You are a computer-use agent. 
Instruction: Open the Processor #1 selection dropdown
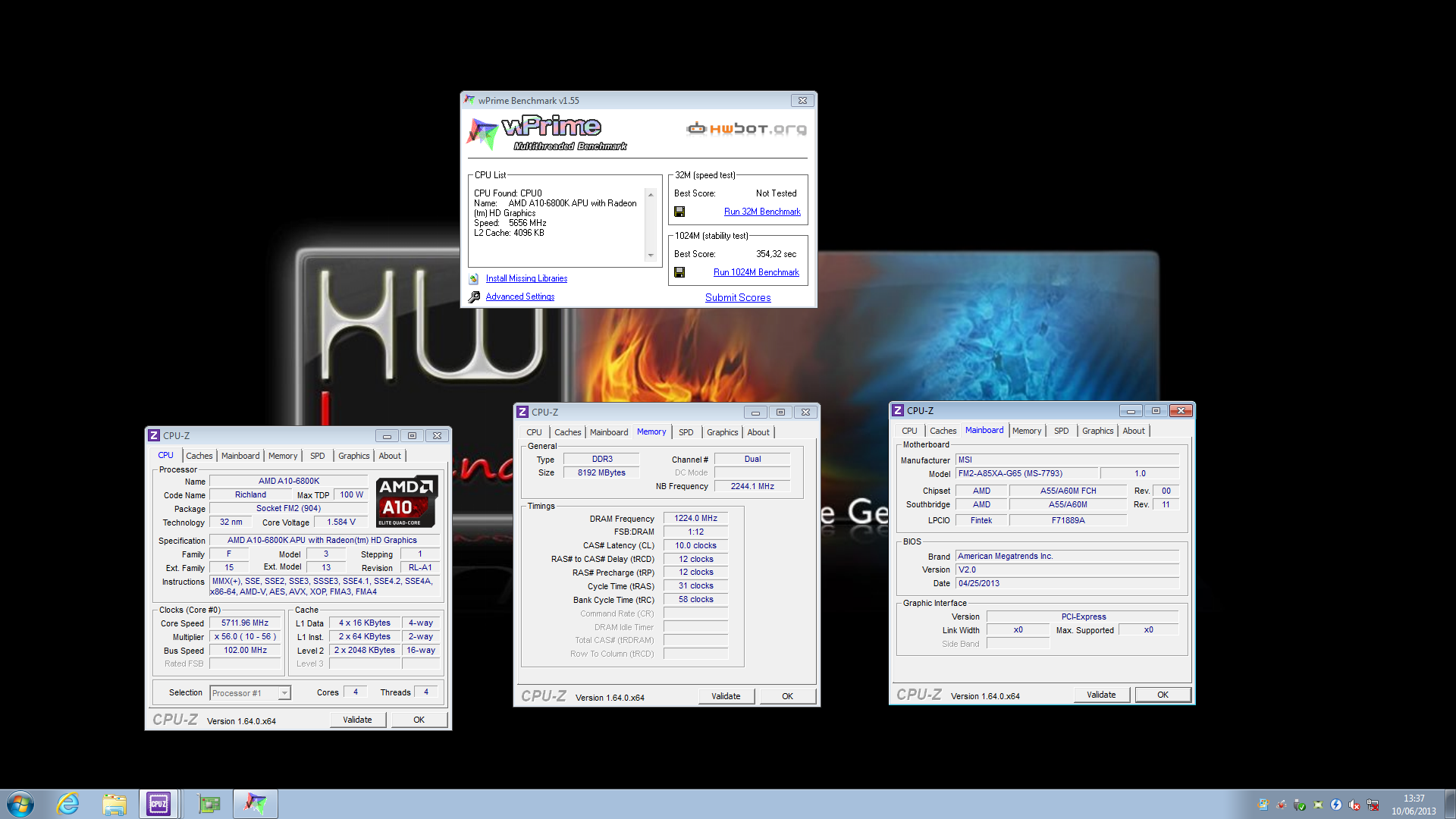(x=284, y=693)
